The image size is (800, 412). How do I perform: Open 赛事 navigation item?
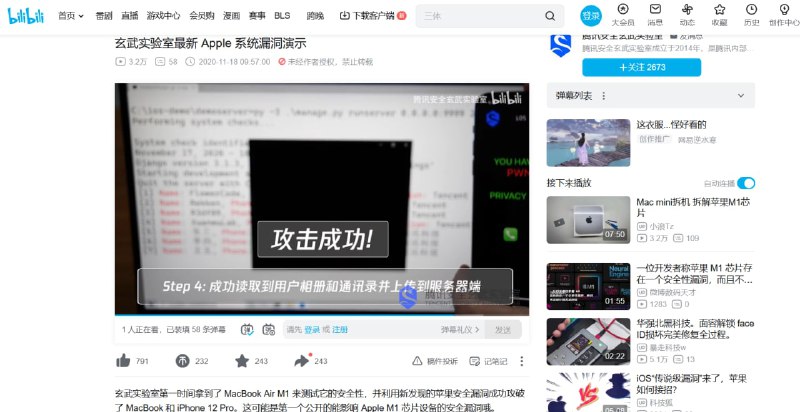point(257,16)
